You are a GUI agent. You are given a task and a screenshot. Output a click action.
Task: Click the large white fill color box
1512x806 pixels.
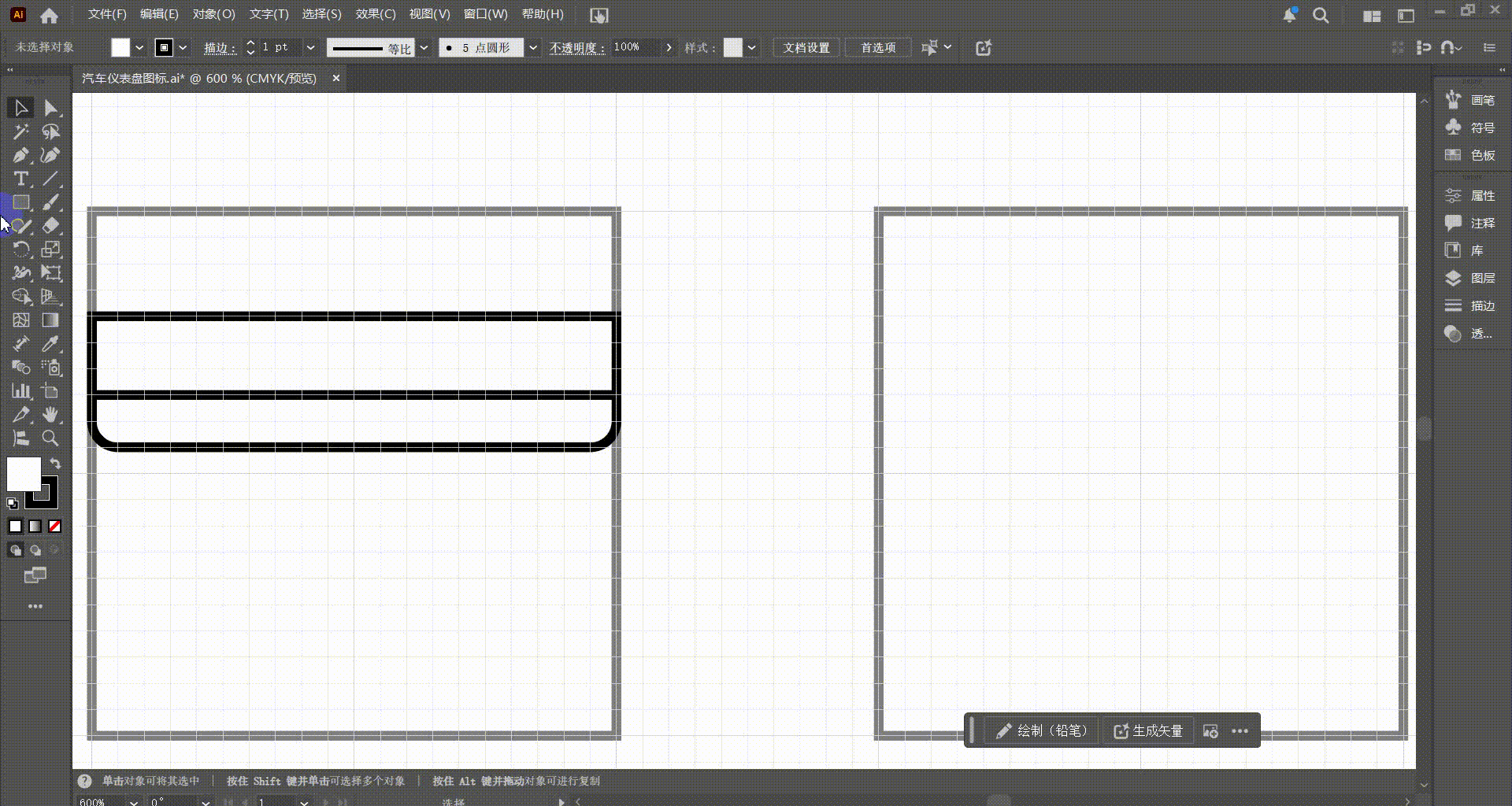24,475
